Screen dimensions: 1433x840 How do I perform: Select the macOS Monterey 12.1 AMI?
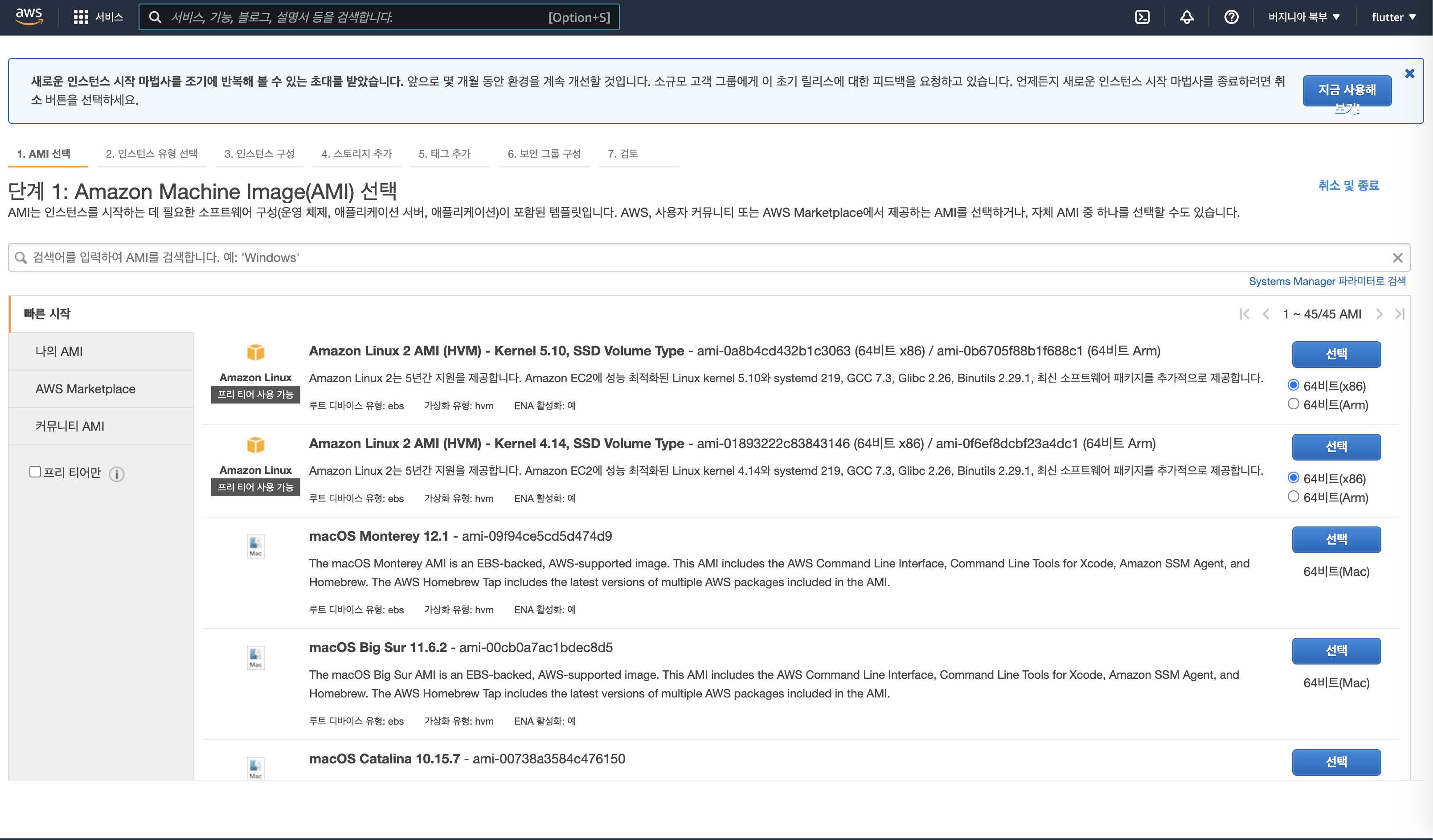pyautogui.click(x=1336, y=539)
